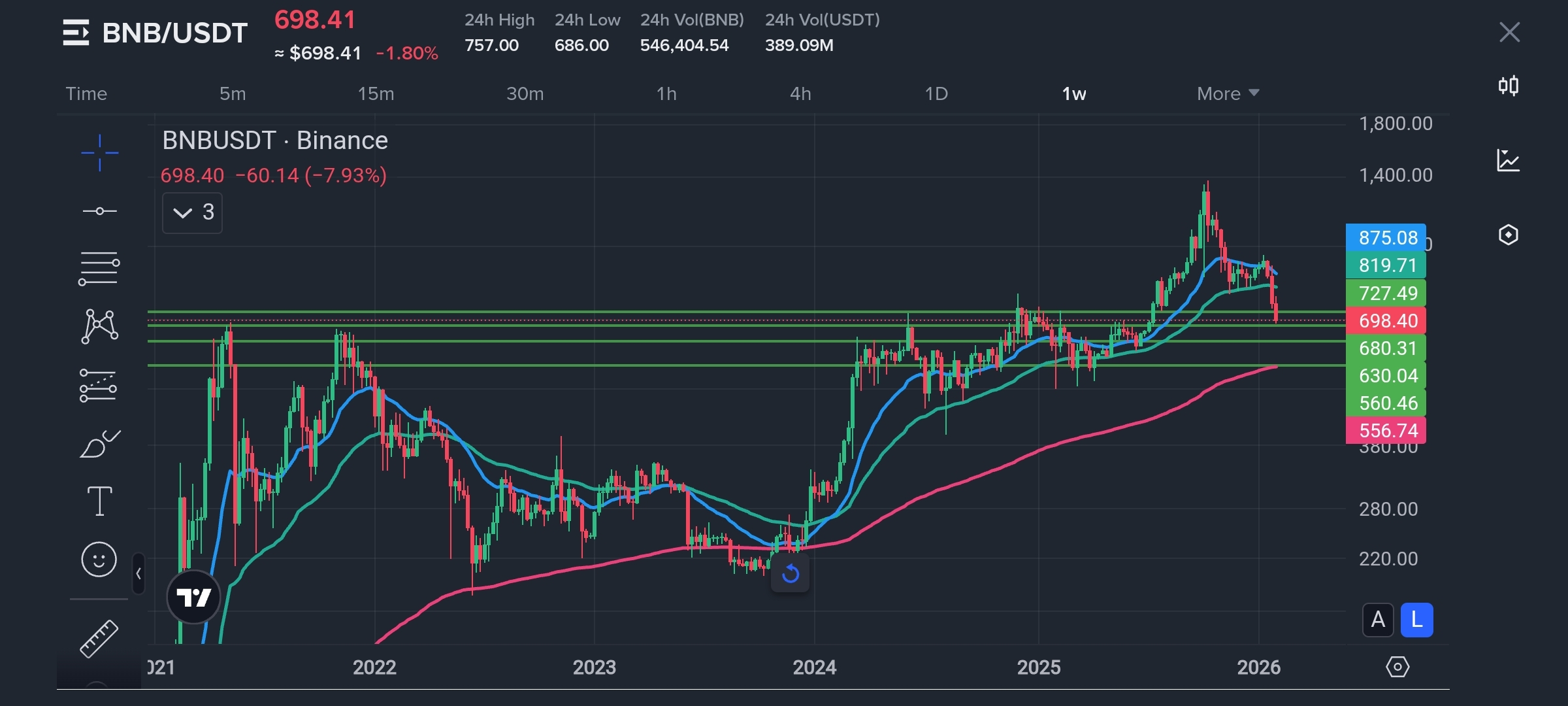Open the forecasting and measurement tools

pyautogui.click(x=99, y=385)
